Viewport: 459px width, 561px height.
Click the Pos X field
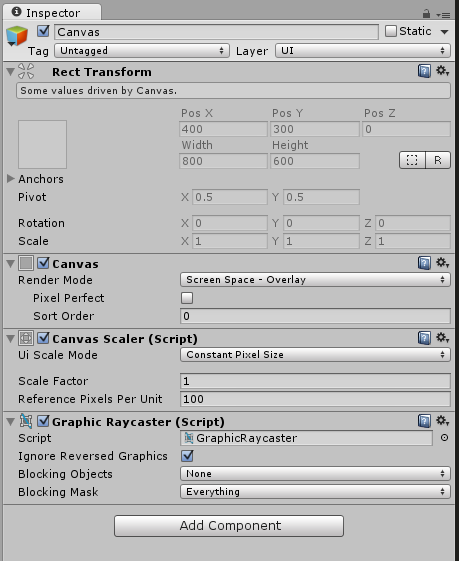click(223, 129)
